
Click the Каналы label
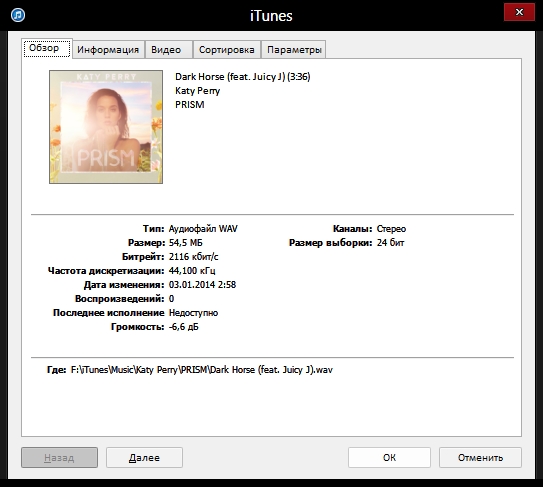[x=353, y=229]
